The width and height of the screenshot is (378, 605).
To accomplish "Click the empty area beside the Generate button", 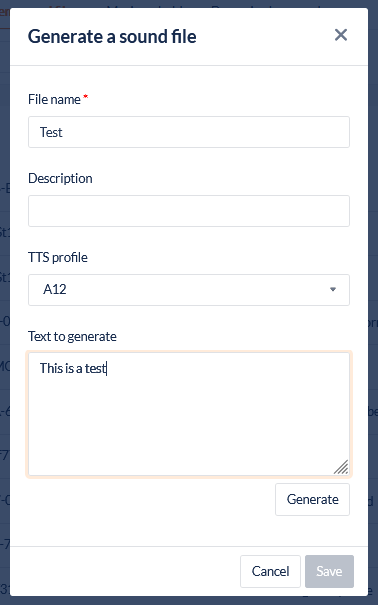I will click(x=151, y=499).
